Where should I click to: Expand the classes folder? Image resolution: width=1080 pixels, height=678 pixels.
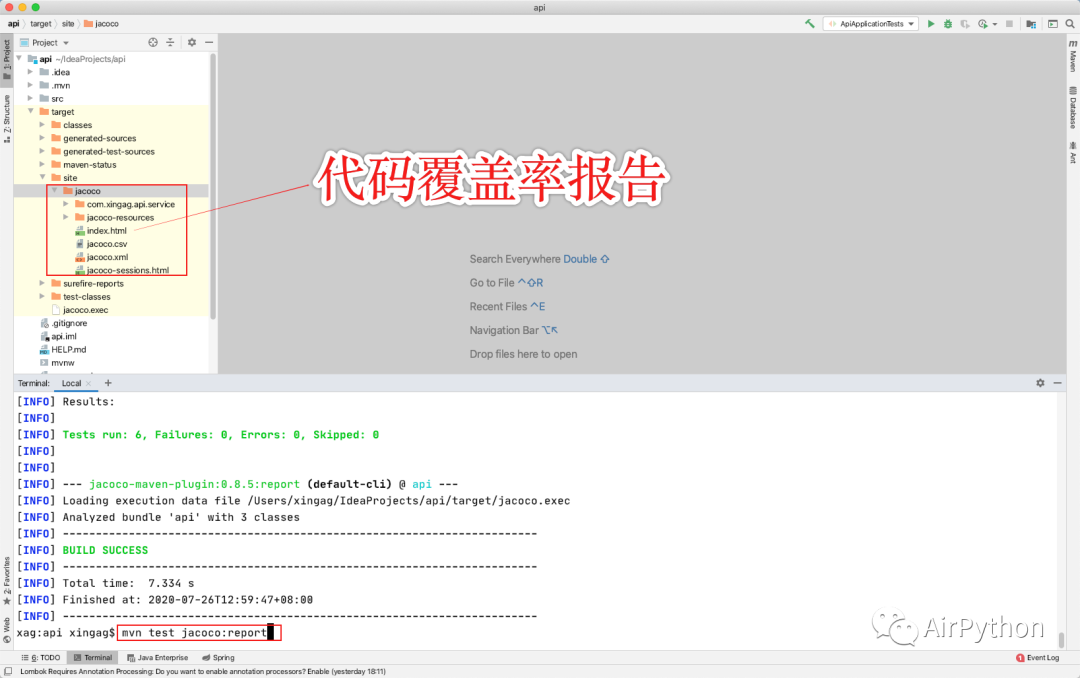click(x=42, y=125)
